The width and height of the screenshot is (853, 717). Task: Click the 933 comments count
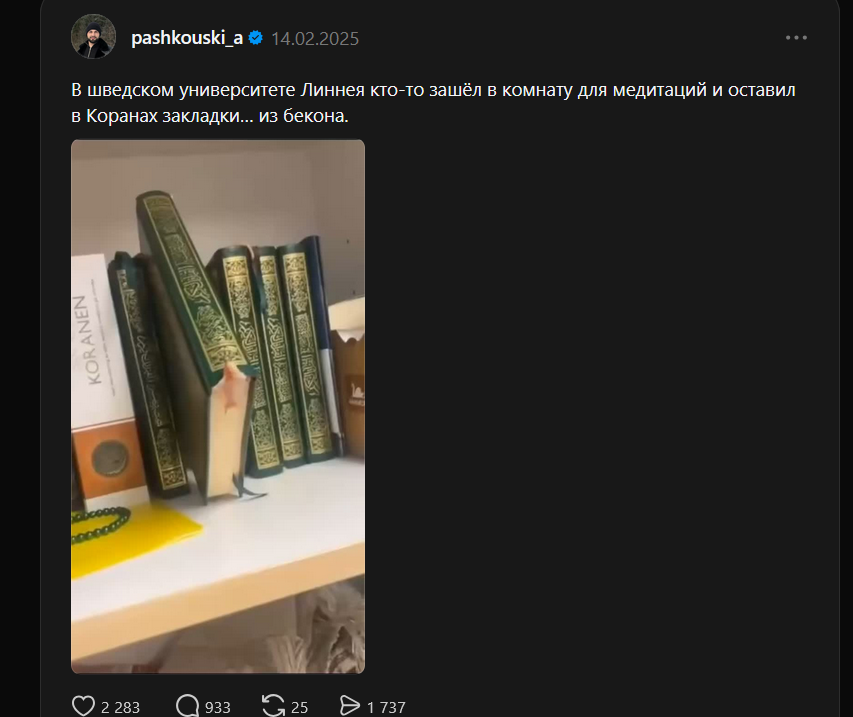pos(218,707)
